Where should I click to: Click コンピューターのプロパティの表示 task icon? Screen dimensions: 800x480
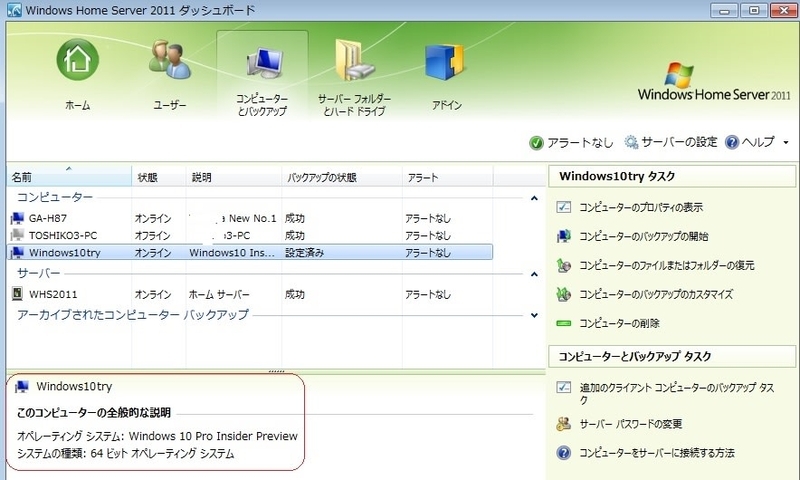point(563,207)
